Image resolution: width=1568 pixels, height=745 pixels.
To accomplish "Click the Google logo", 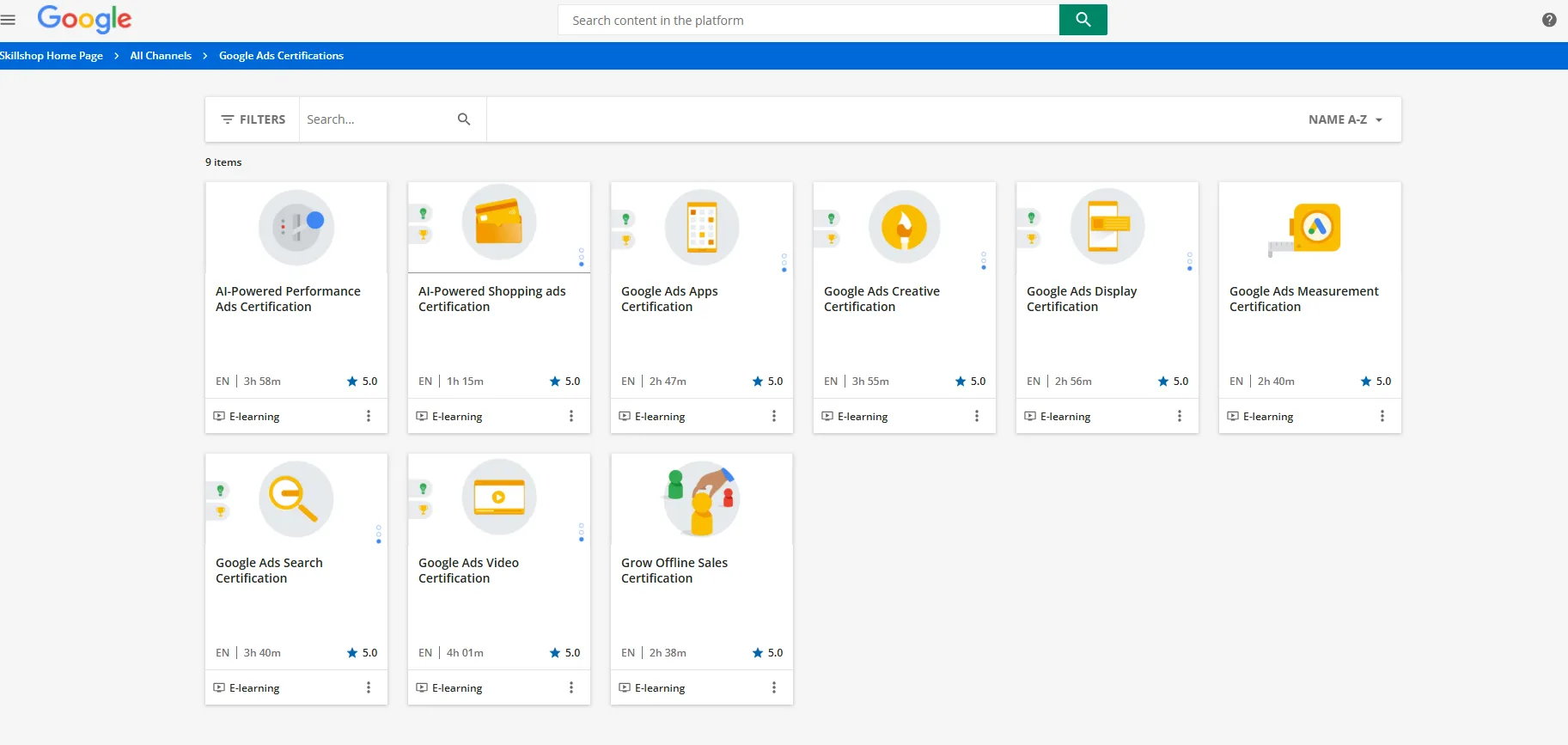I will (x=84, y=19).
